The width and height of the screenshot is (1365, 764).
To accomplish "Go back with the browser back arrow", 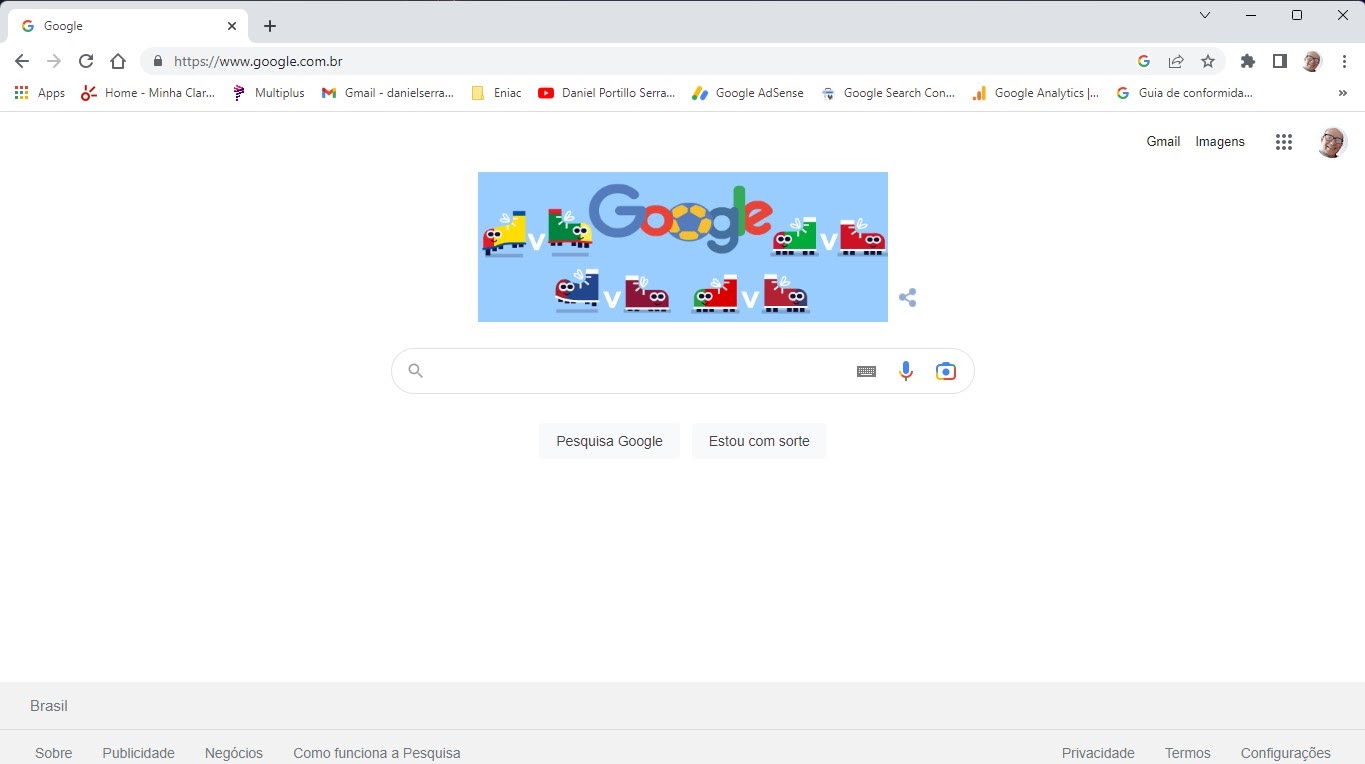I will tap(22, 61).
